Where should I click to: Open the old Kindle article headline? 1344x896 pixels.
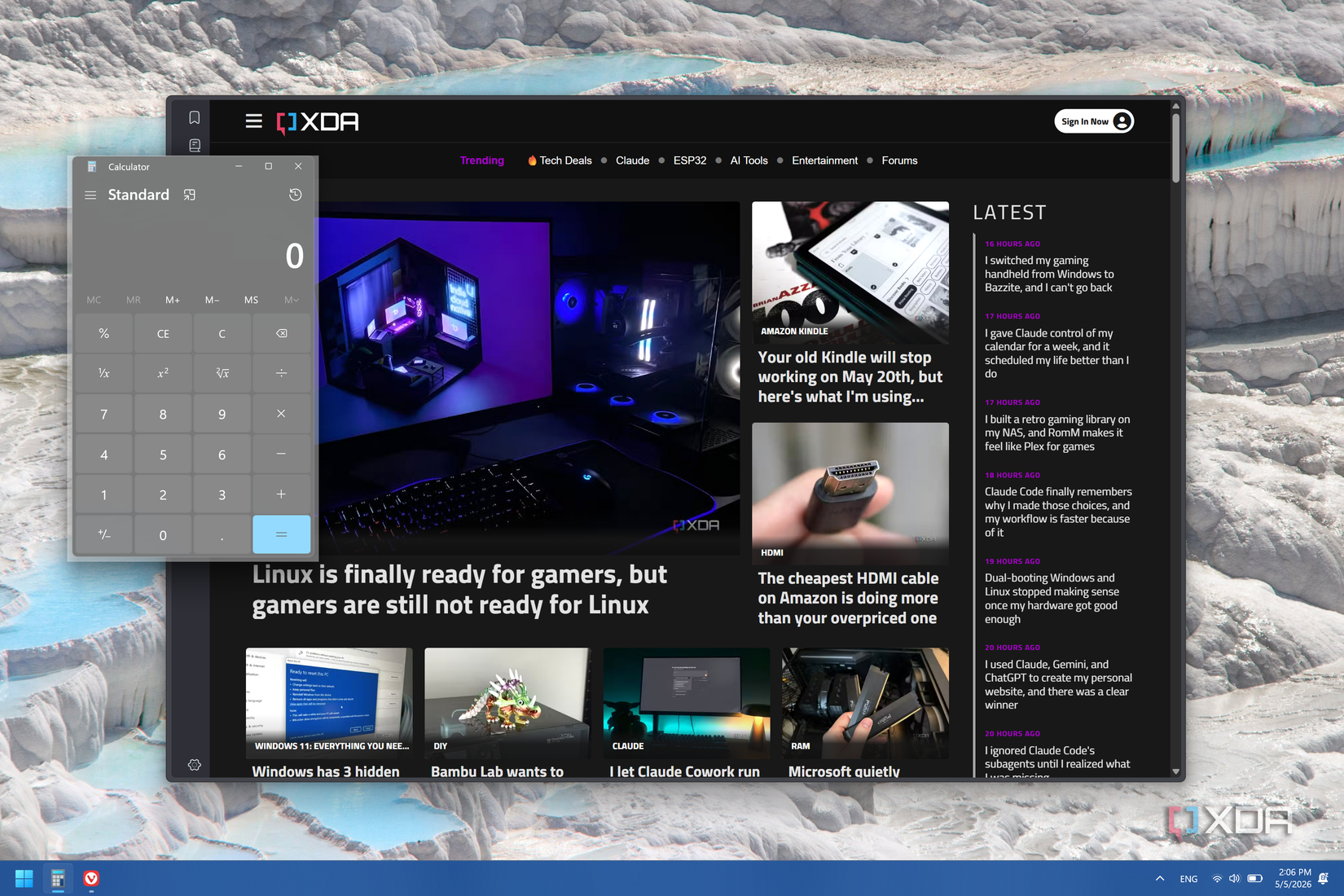(x=850, y=377)
